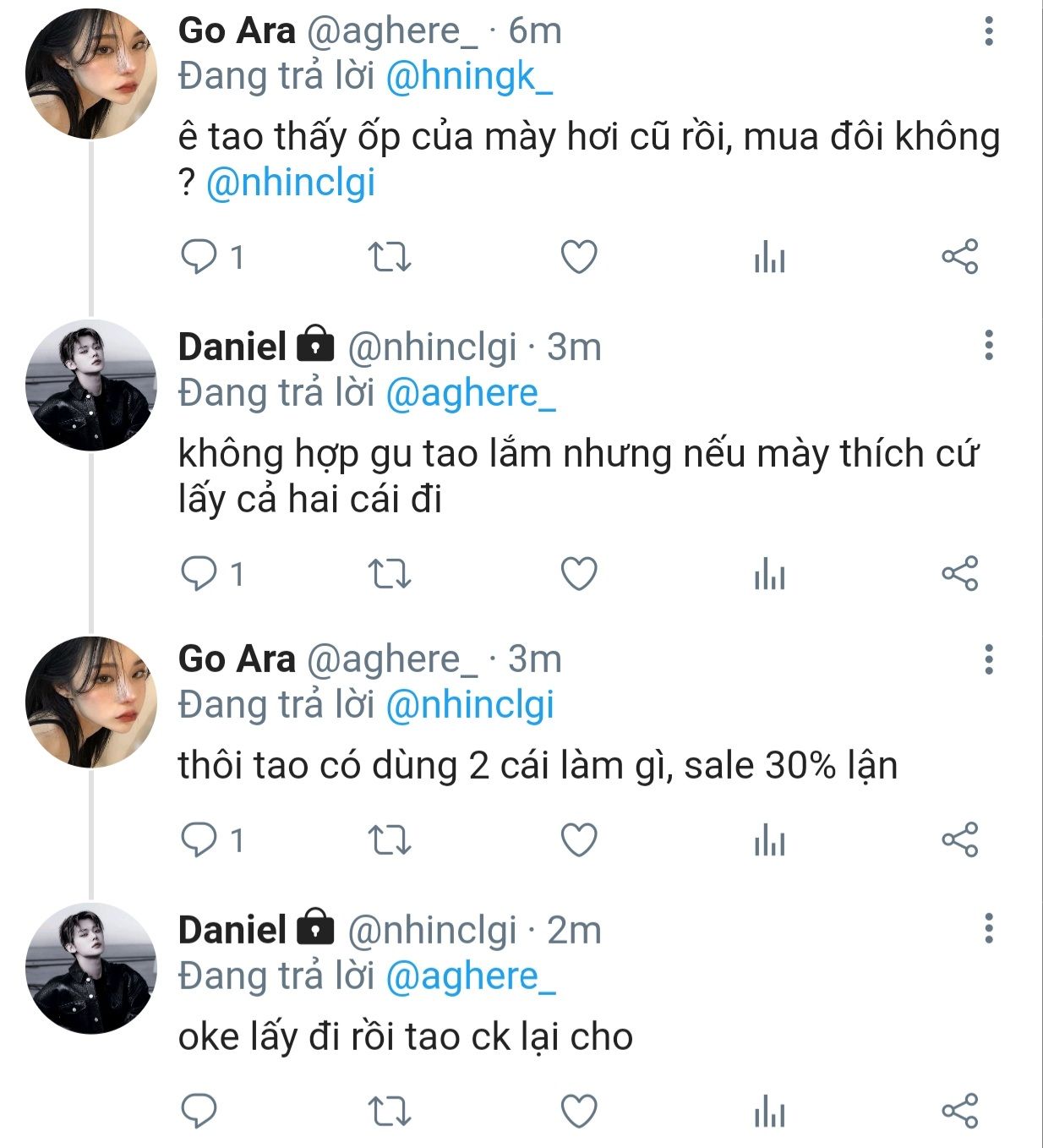Reply to Go Ara's phone case tweet

point(199,257)
